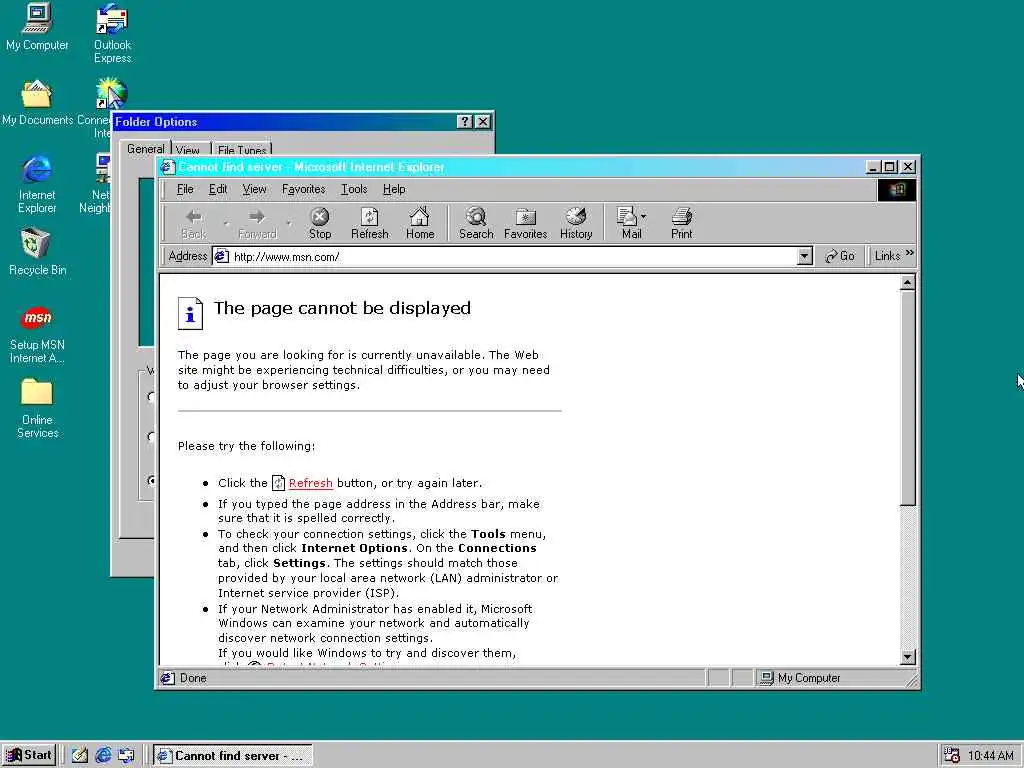1024x768 pixels.
Task: Go to the Home page button
Action: [x=420, y=223]
